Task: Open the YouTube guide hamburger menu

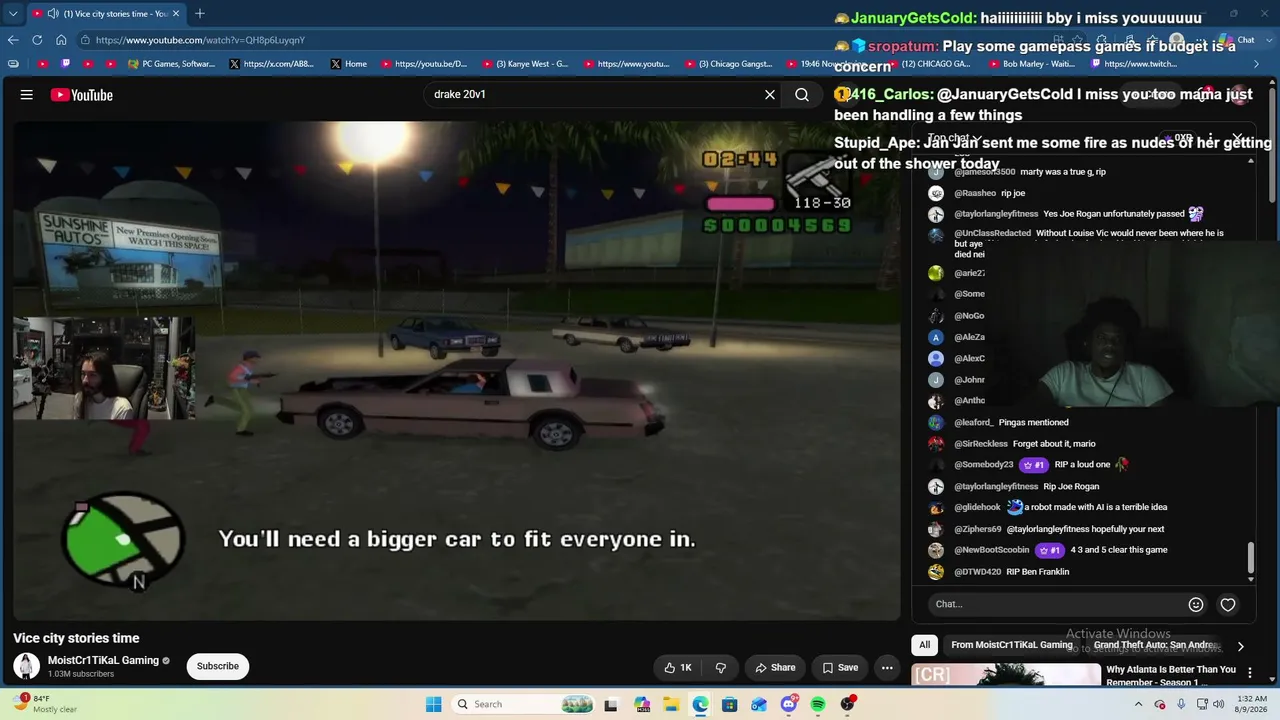Action: pyautogui.click(x=27, y=95)
